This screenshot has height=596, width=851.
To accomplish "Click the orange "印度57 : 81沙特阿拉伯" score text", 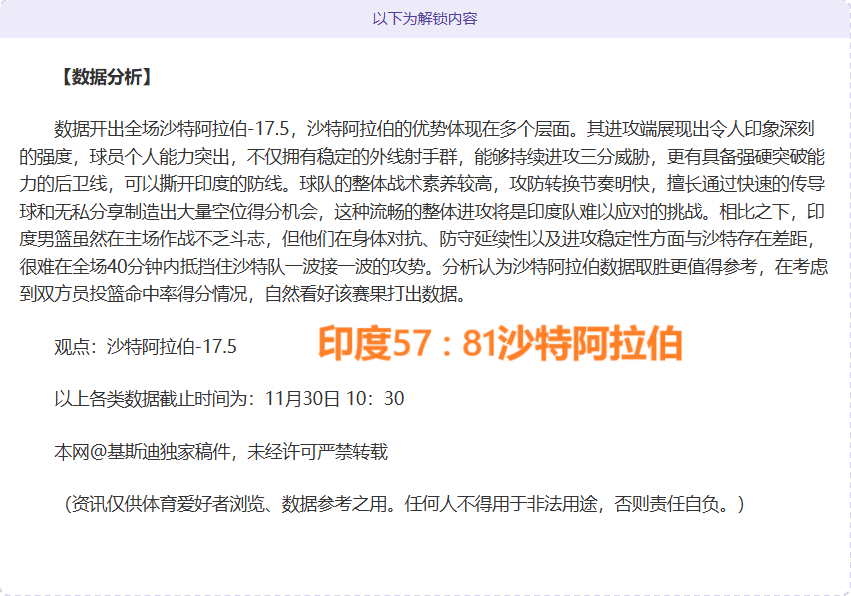I will click(x=500, y=344).
